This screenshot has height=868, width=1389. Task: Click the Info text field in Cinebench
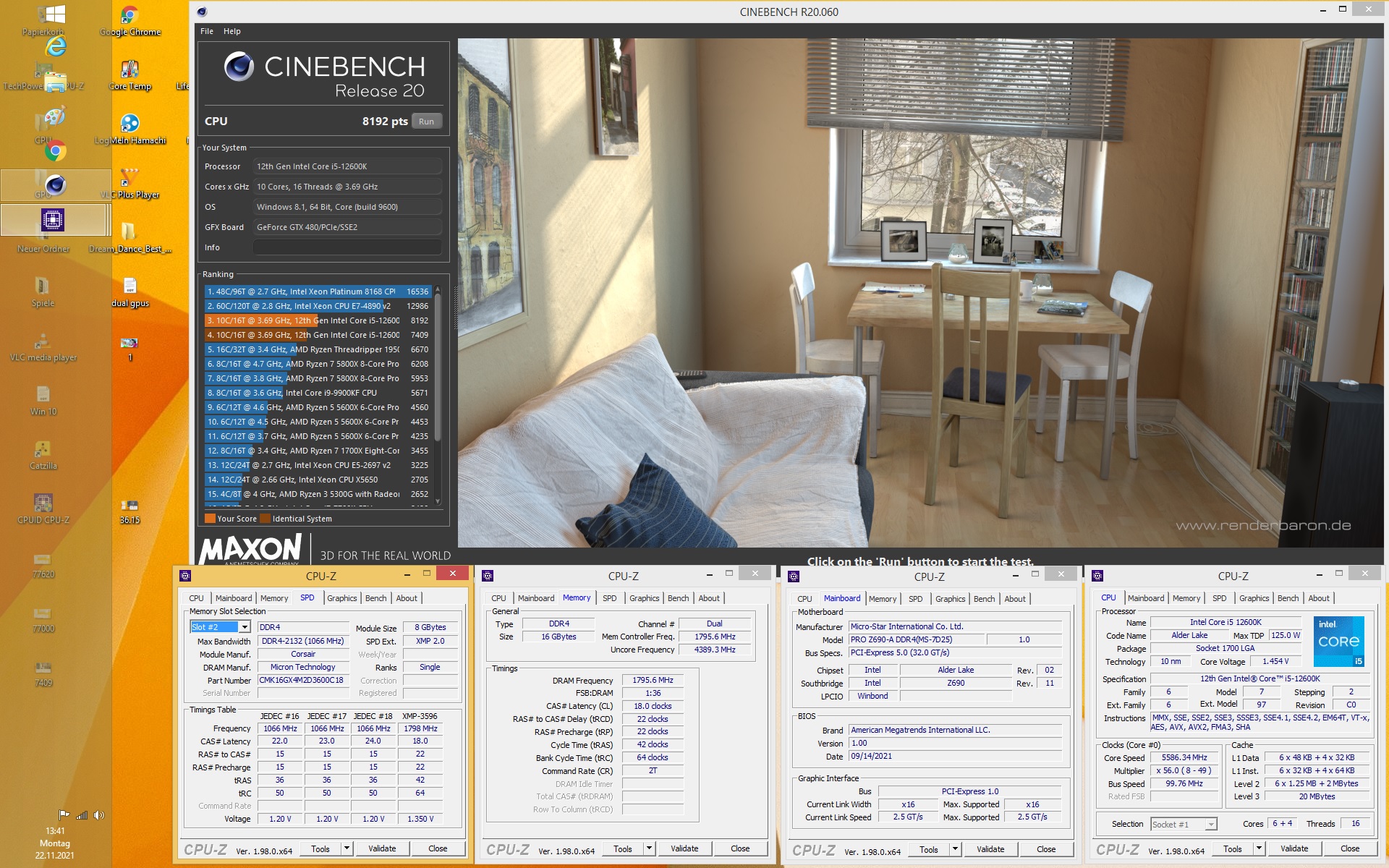pos(347,247)
